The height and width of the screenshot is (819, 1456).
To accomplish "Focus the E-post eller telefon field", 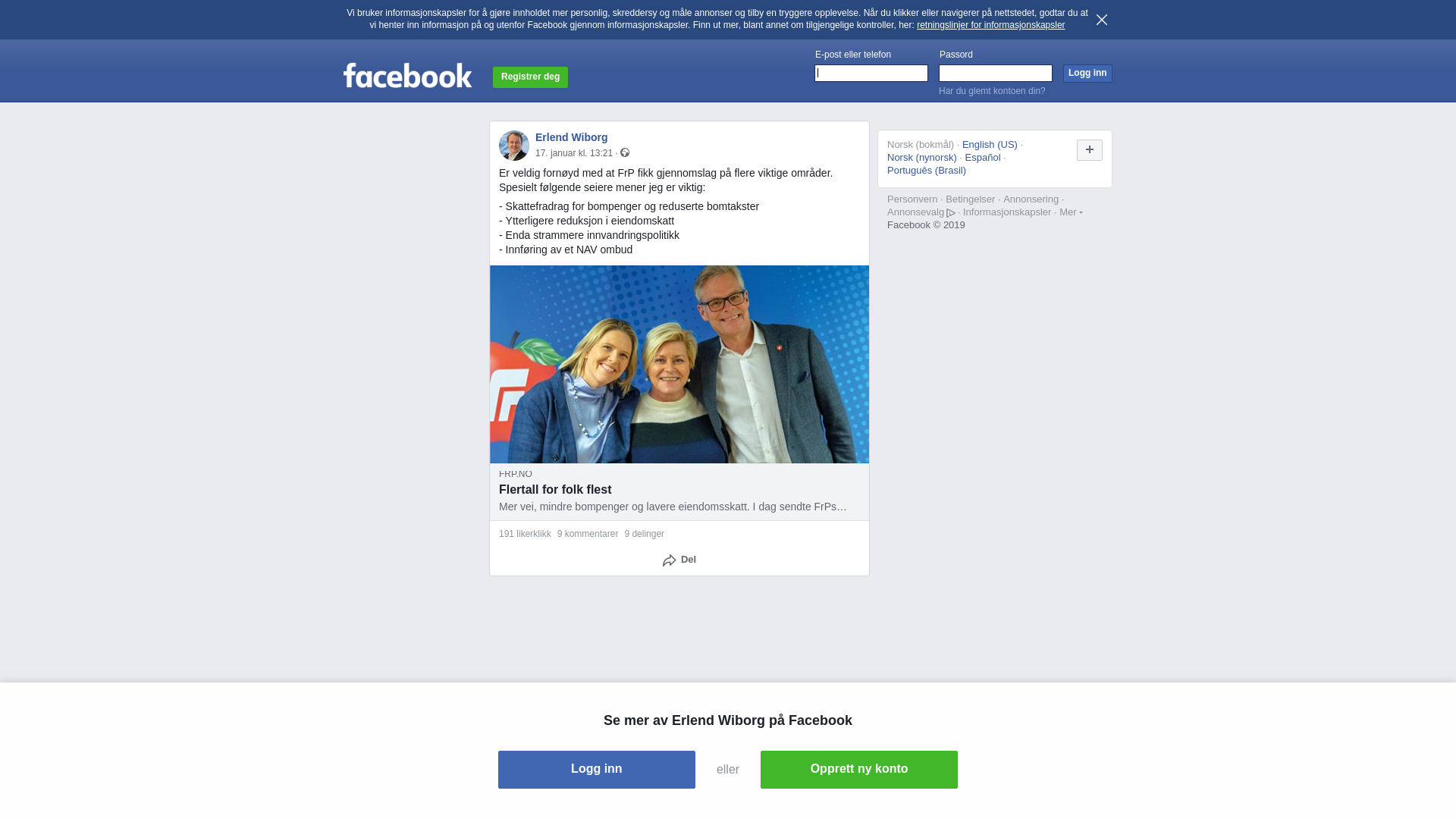I will coord(871,73).
